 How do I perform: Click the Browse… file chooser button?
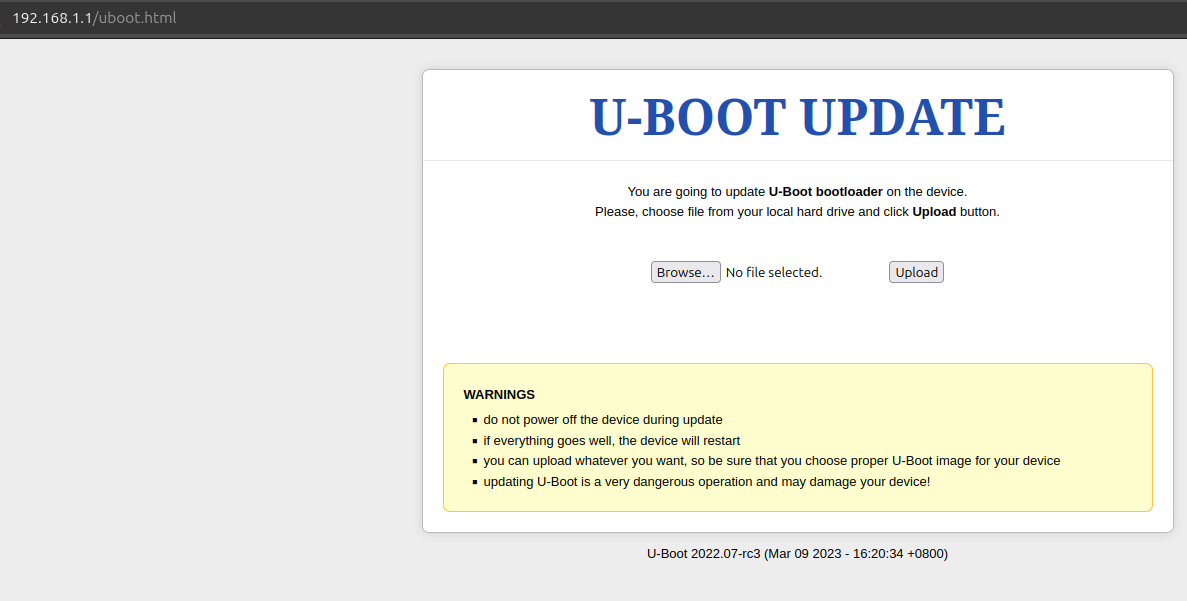tap(685, 273)
